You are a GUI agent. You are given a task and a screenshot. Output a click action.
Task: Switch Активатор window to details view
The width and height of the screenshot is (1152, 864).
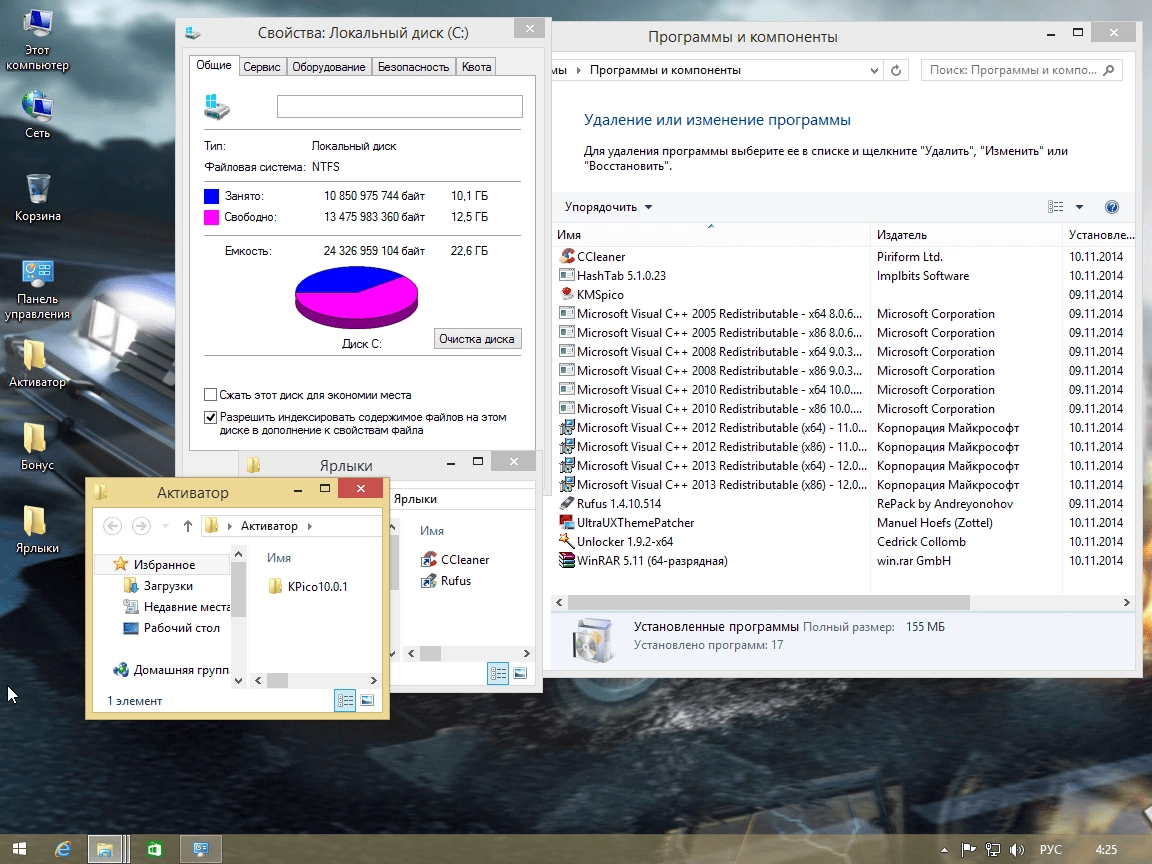coord(345,700)
